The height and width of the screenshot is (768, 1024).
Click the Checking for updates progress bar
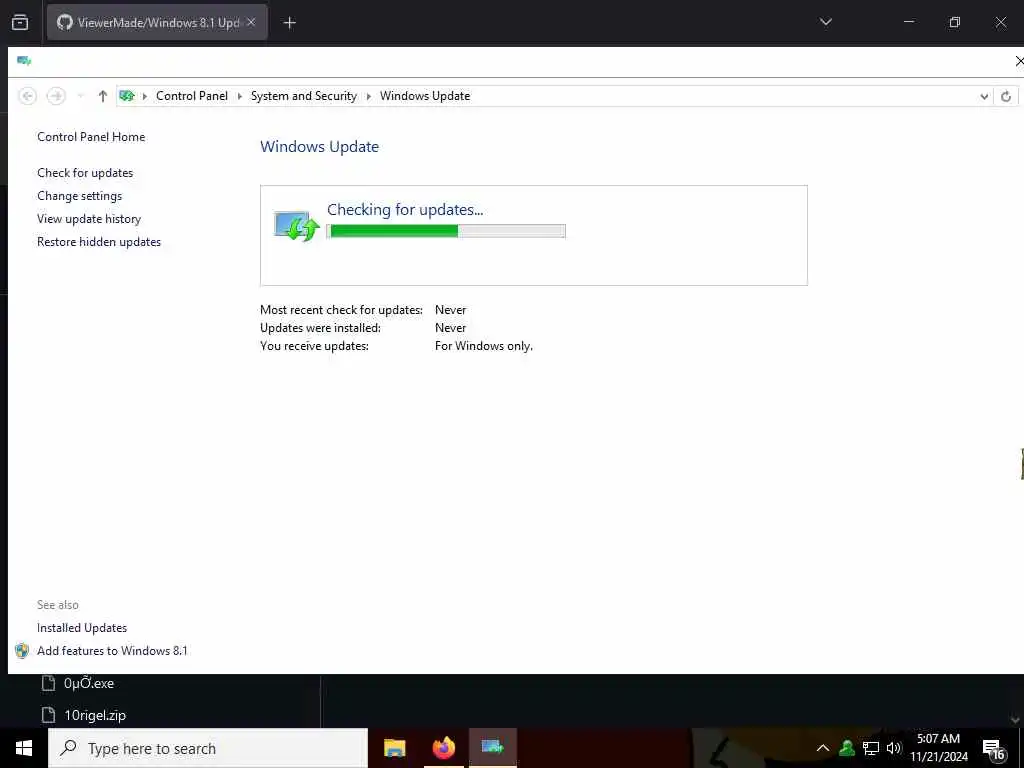[x=446, y=231]
